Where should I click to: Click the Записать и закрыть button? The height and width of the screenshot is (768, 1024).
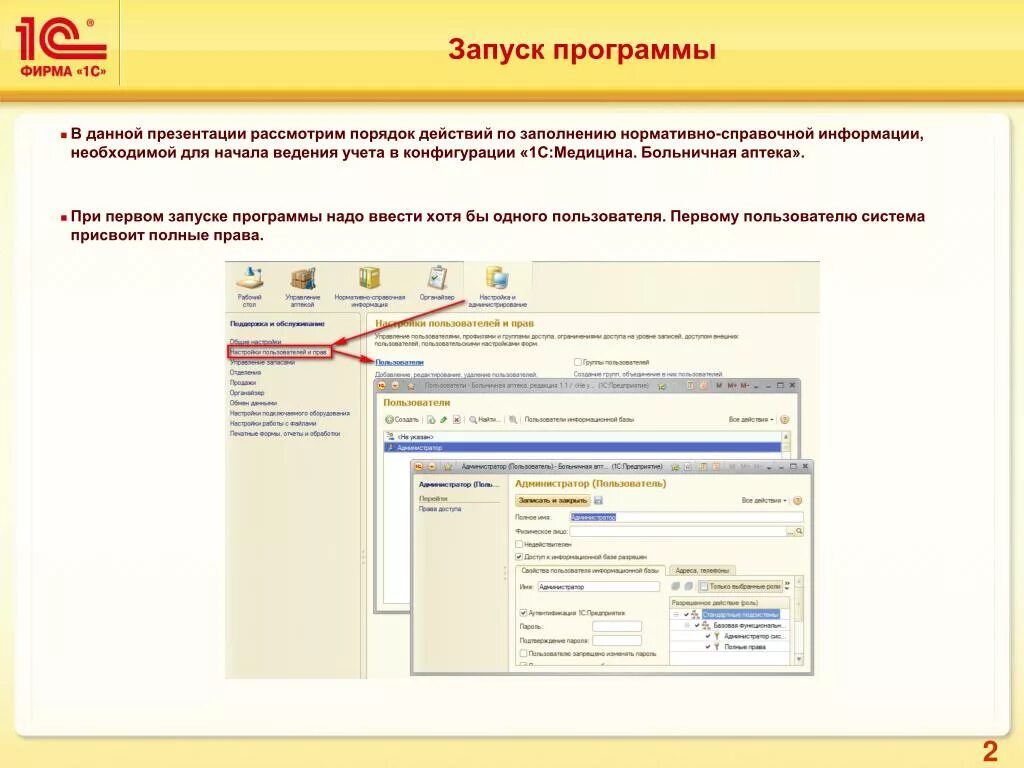coord(552,500)
